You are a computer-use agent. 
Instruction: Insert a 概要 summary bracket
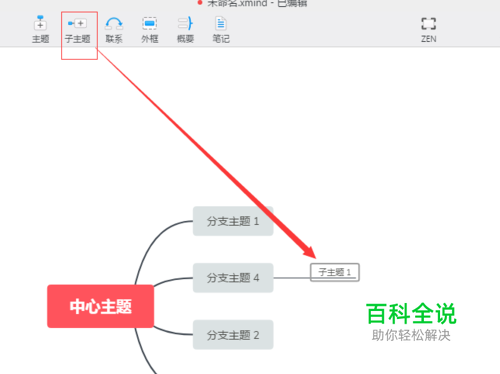[x=185, y=30]
